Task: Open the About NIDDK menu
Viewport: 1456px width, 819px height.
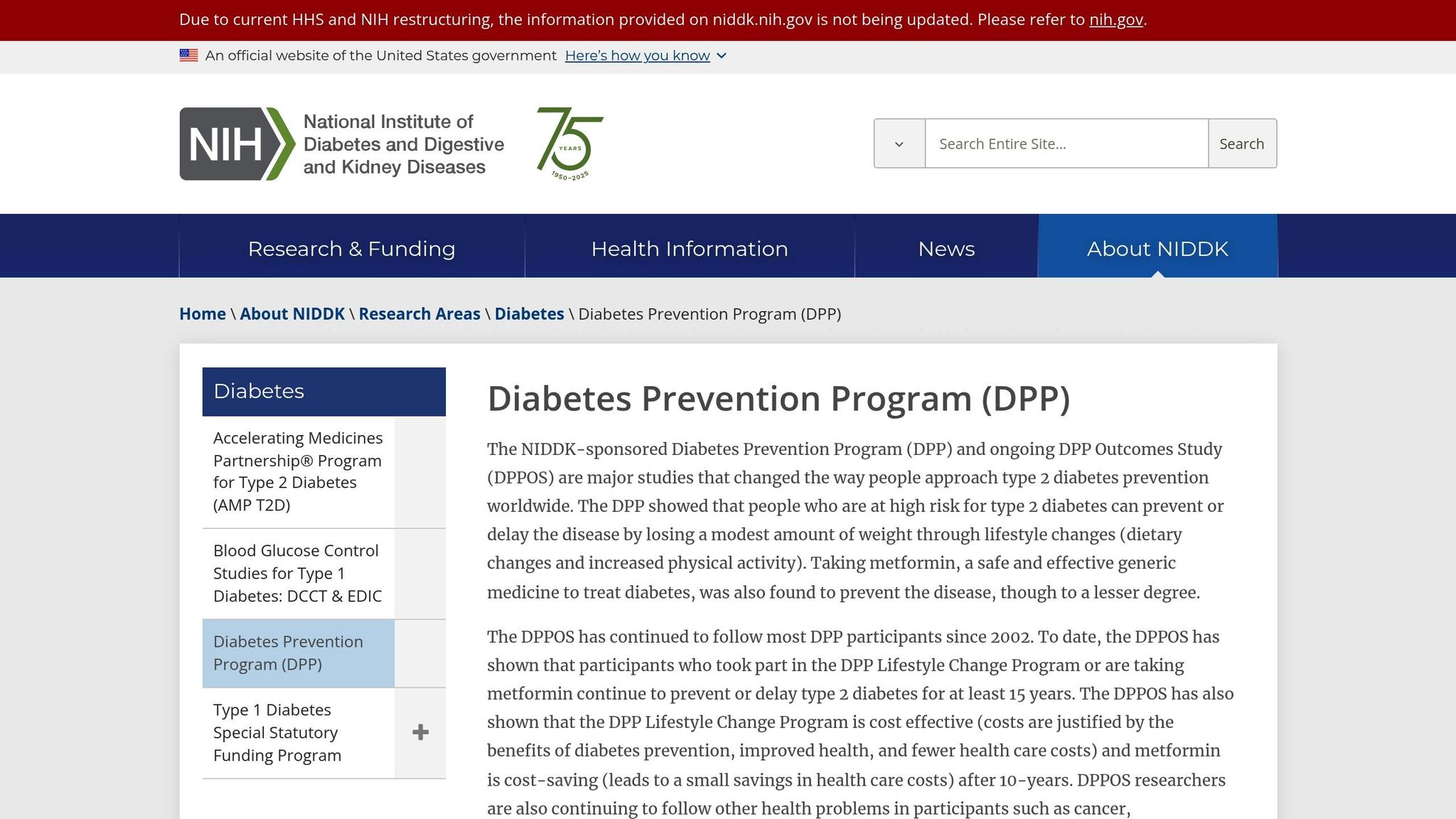Action: click(x=1157, y=248)
